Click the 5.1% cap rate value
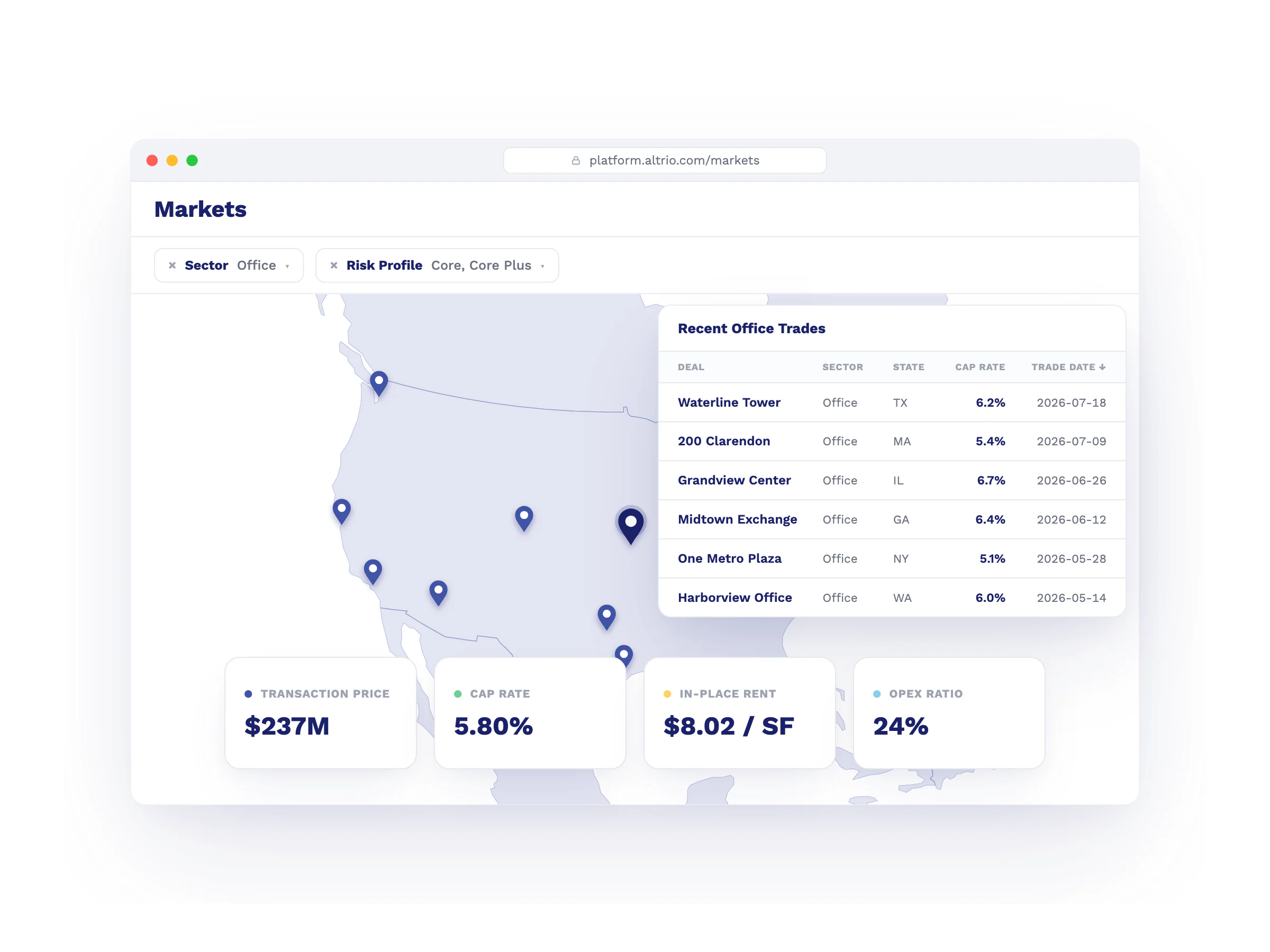1270x952 pixels. pyautogui.click(x=992, y=559)
